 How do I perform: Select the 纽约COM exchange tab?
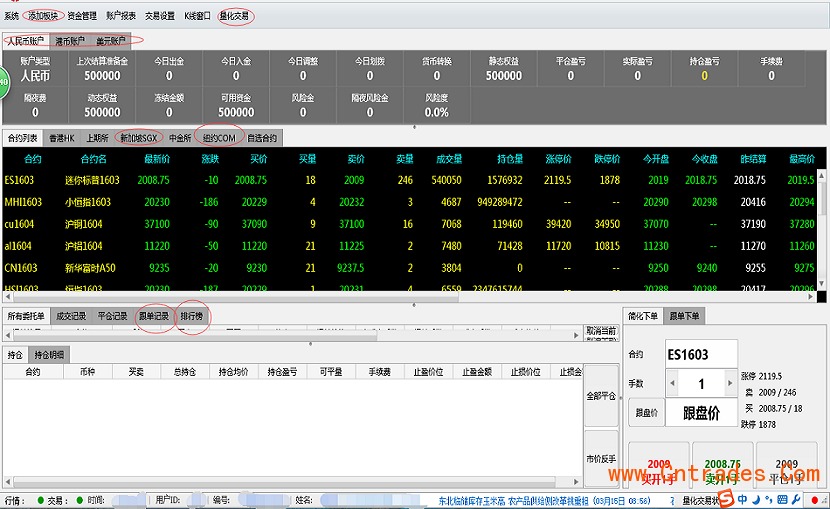pyautogui.click(x=219, y=138)
